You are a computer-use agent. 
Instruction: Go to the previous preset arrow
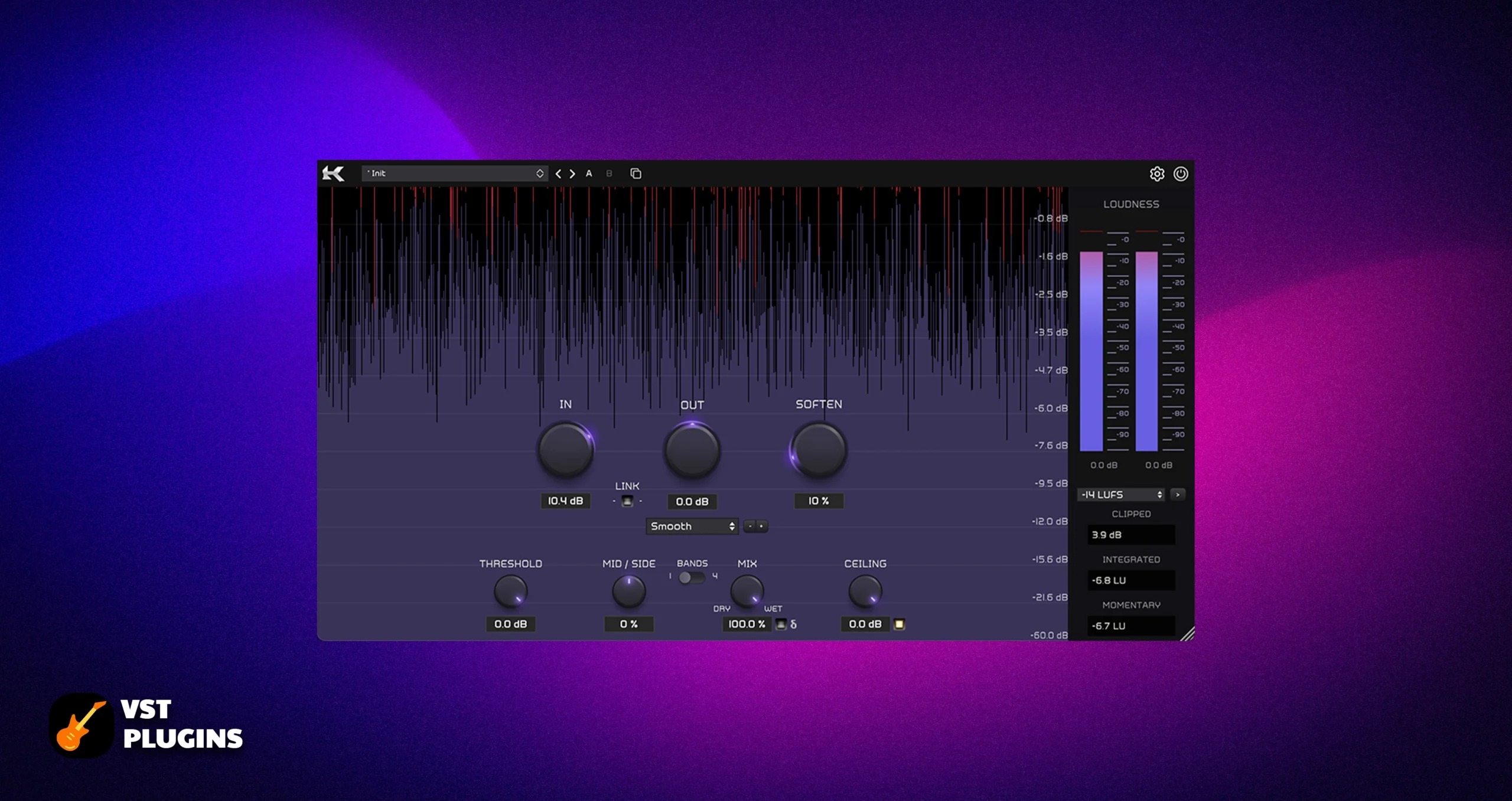[x=558, y=174]
